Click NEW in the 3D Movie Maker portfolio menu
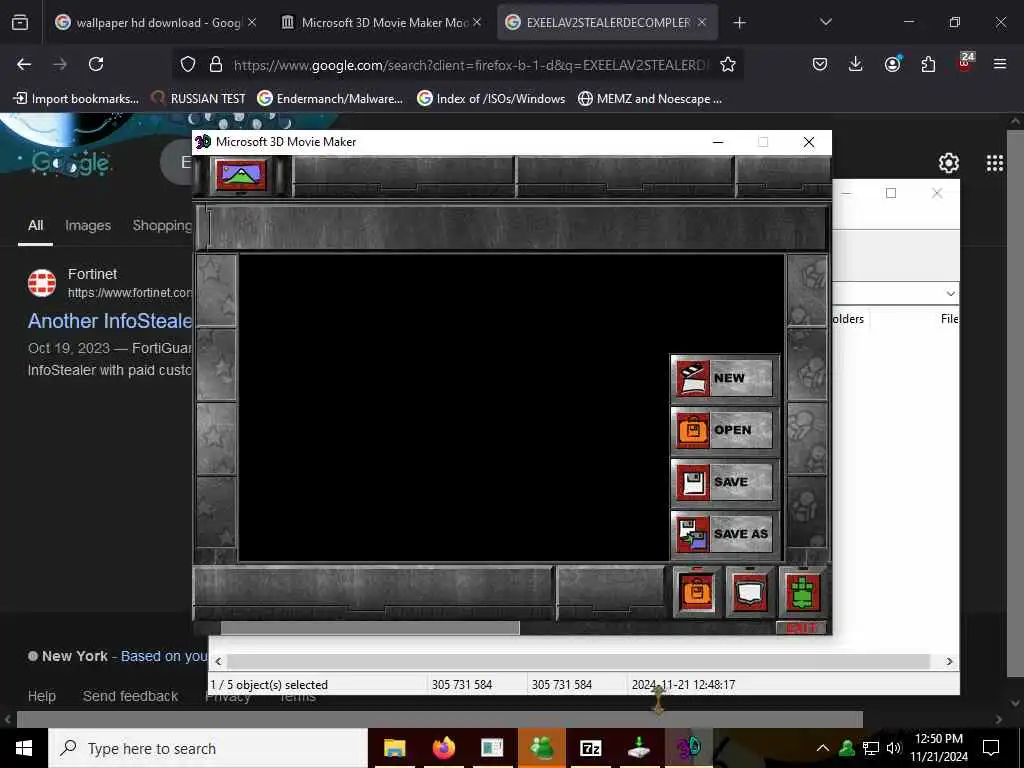1024x768 pixels. click(725, 377)
